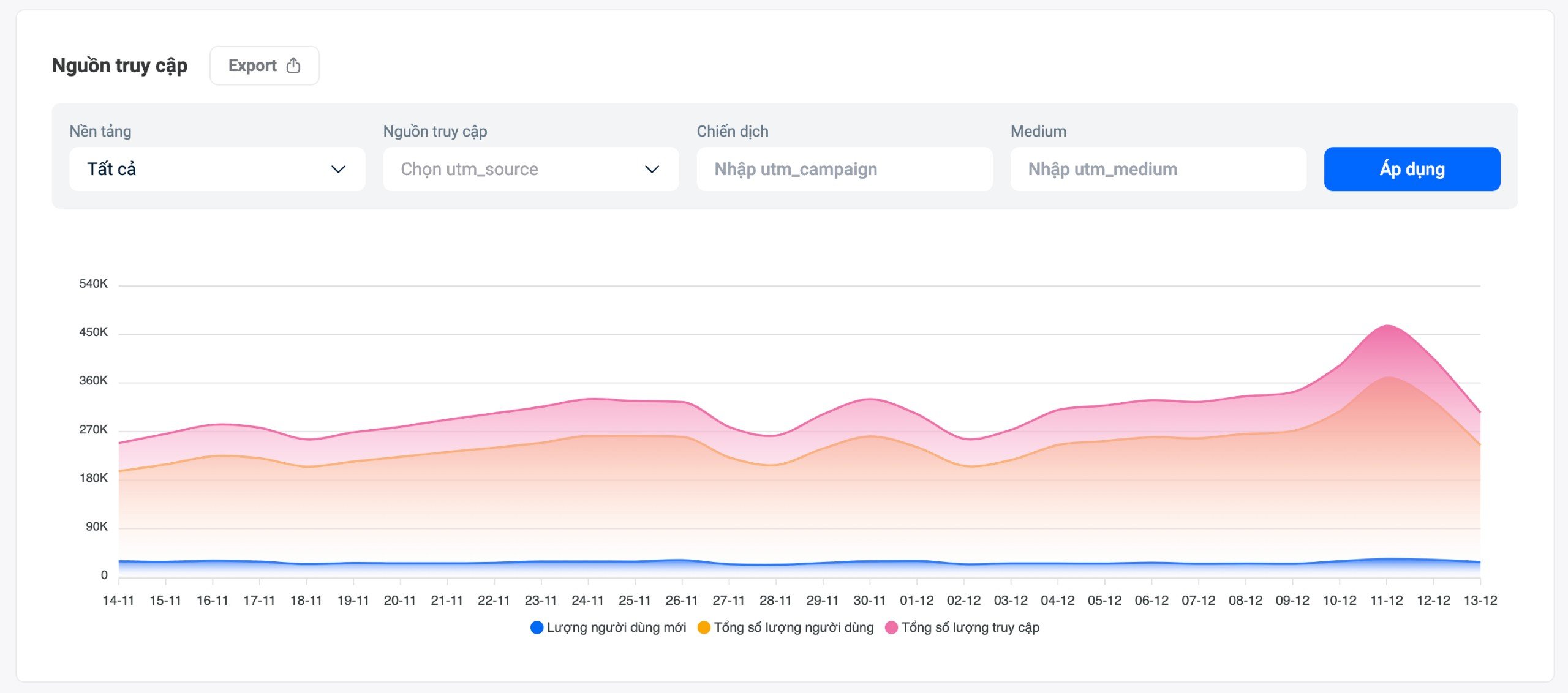This screenshot has height=693, width=1568.
Task: Click the 30-11 date label on axis
Action: coord(869,601)
